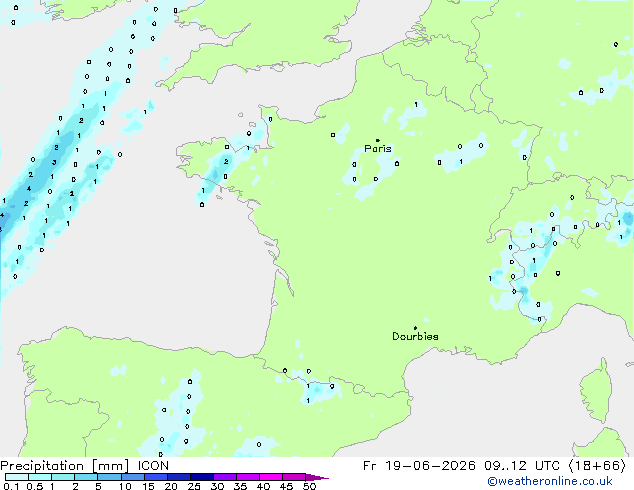Click the legend value label '0.1'

(x=11, y=486)
